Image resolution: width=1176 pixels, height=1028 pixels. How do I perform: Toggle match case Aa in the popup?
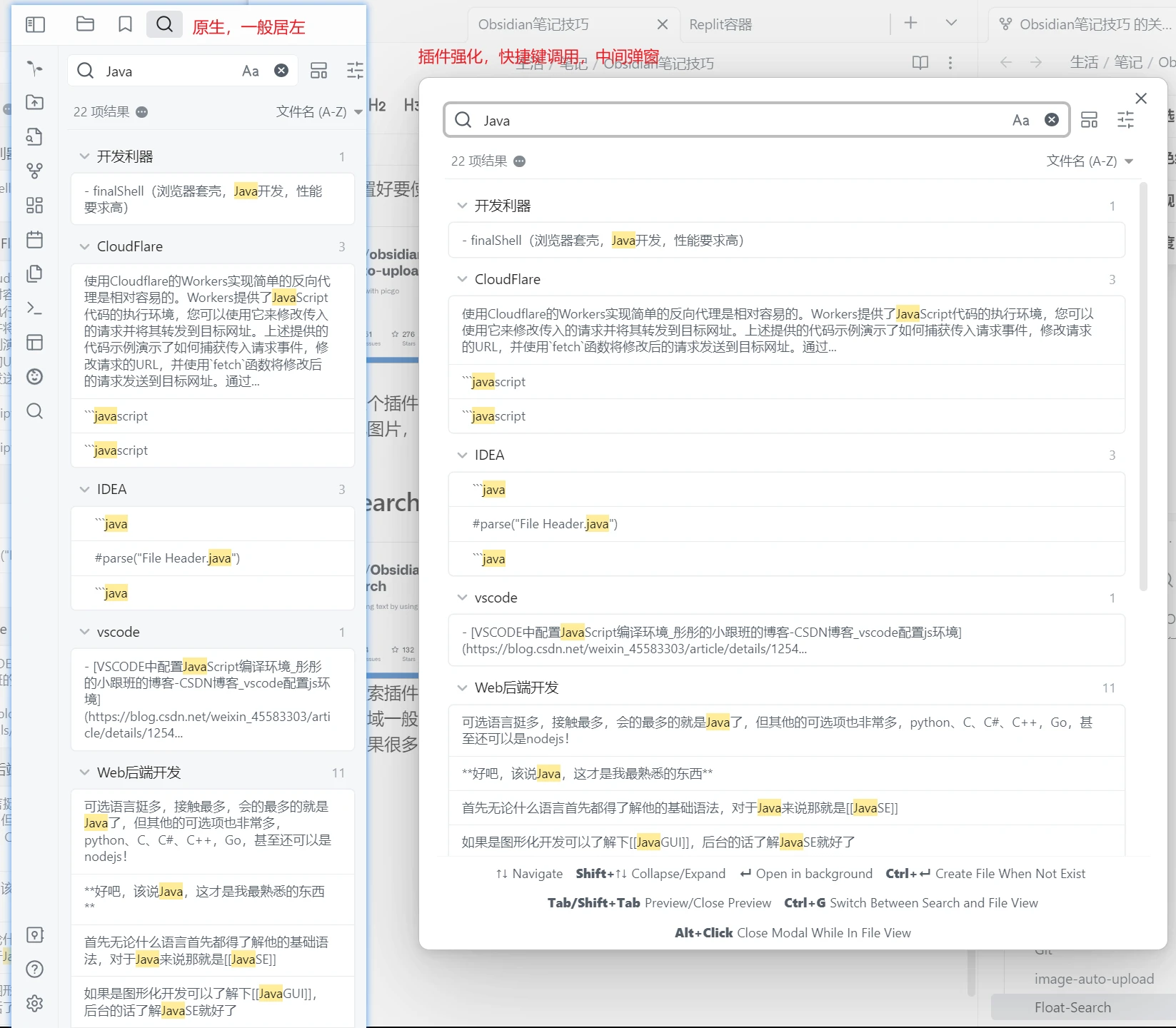point(1020,120)
